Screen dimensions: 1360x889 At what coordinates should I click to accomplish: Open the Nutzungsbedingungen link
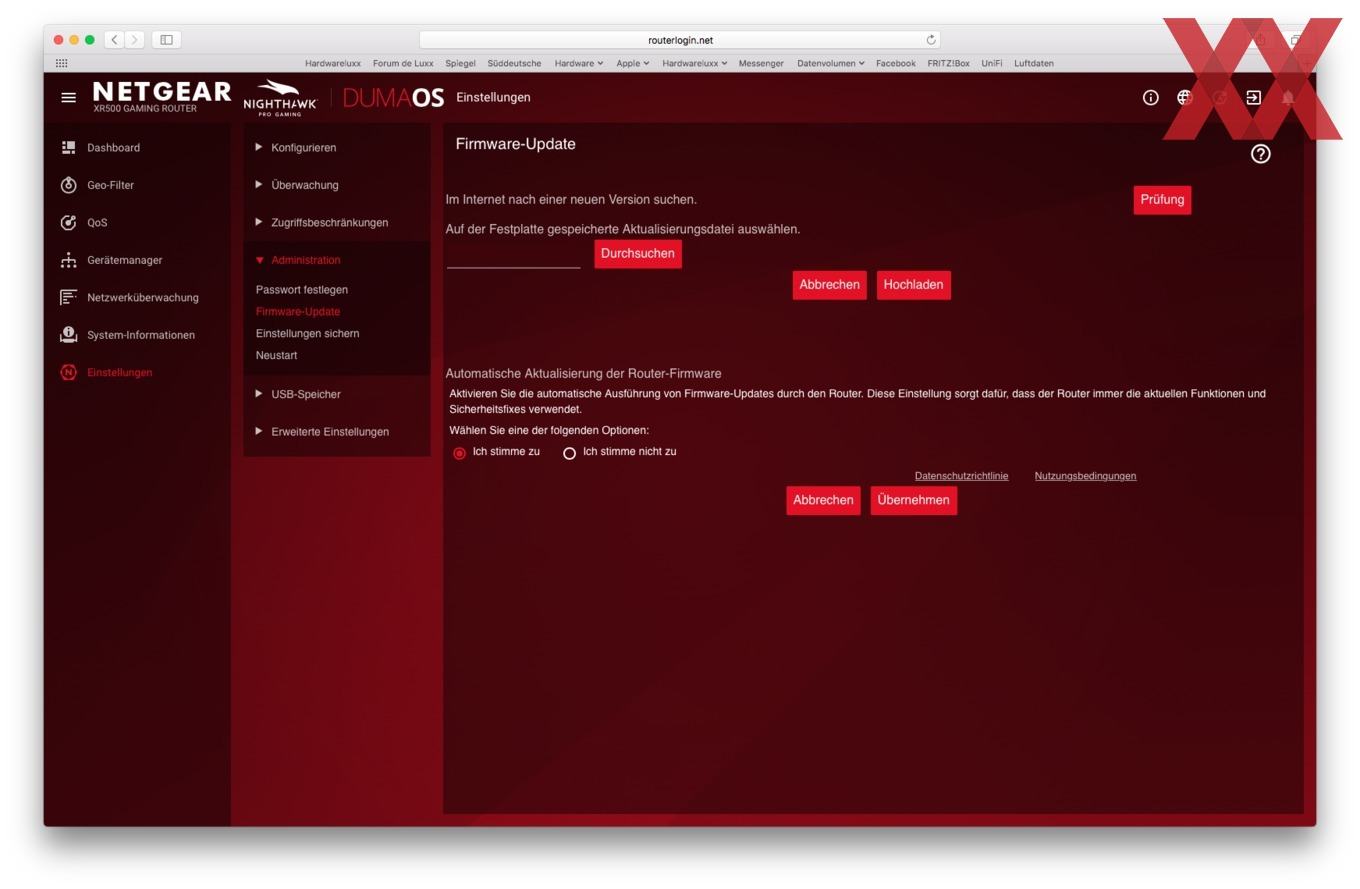pos(1085,476)
